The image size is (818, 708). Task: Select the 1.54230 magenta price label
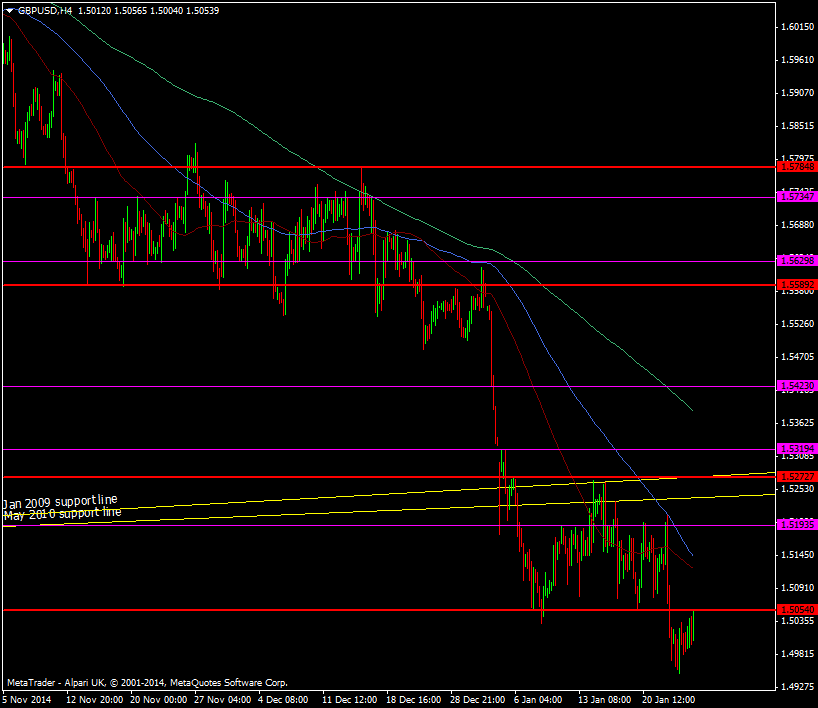coord(797,386)
